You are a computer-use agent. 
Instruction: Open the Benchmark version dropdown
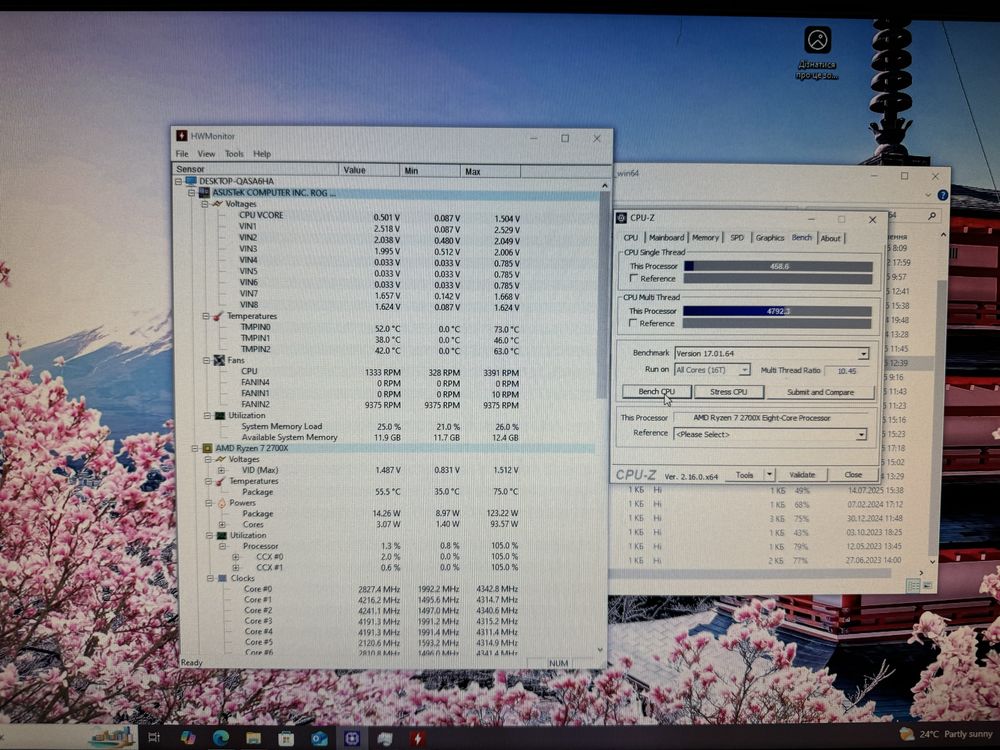[862, 353]
